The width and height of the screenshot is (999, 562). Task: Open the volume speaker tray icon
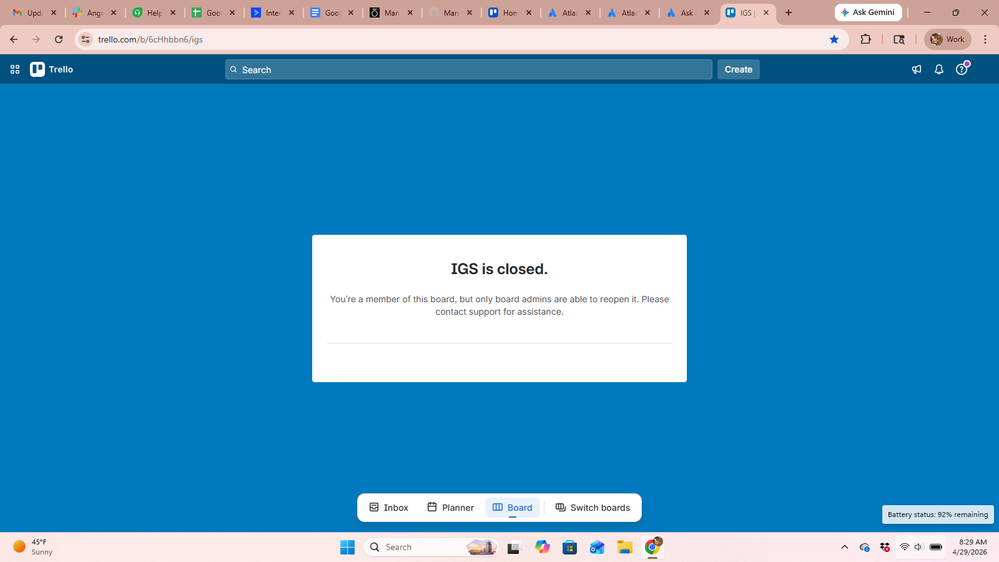pos(919,547)
